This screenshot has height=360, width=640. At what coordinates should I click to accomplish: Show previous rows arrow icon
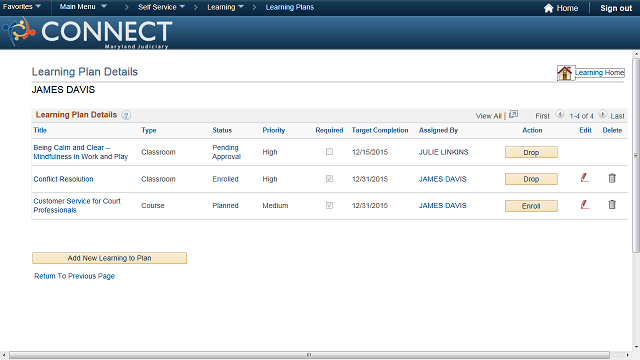560,115
